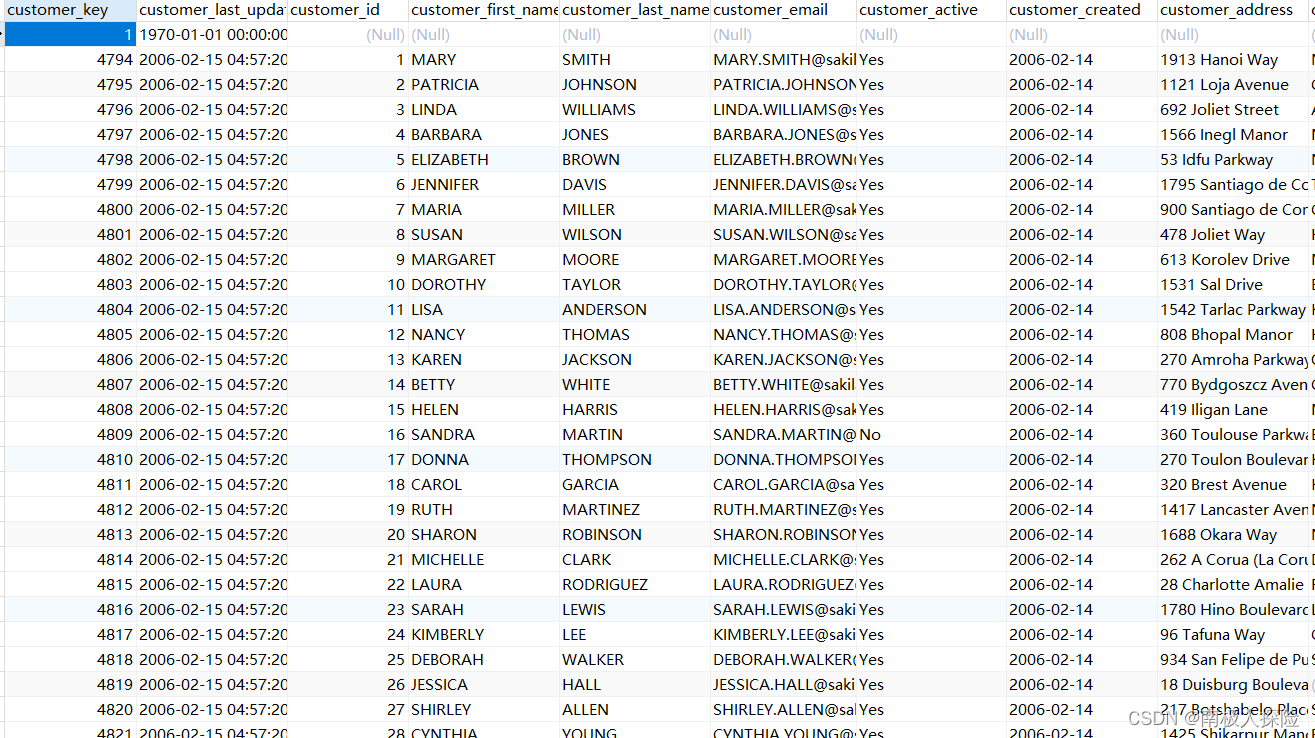This screenshot has height=738, width=1315.
Task: Select the customer_email column header
Action: [x=784, y=10]
